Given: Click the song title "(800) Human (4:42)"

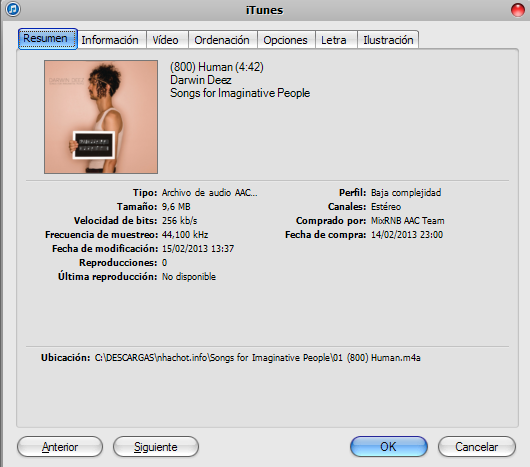Looking at the screenshot, I should (x=217, y=67).
